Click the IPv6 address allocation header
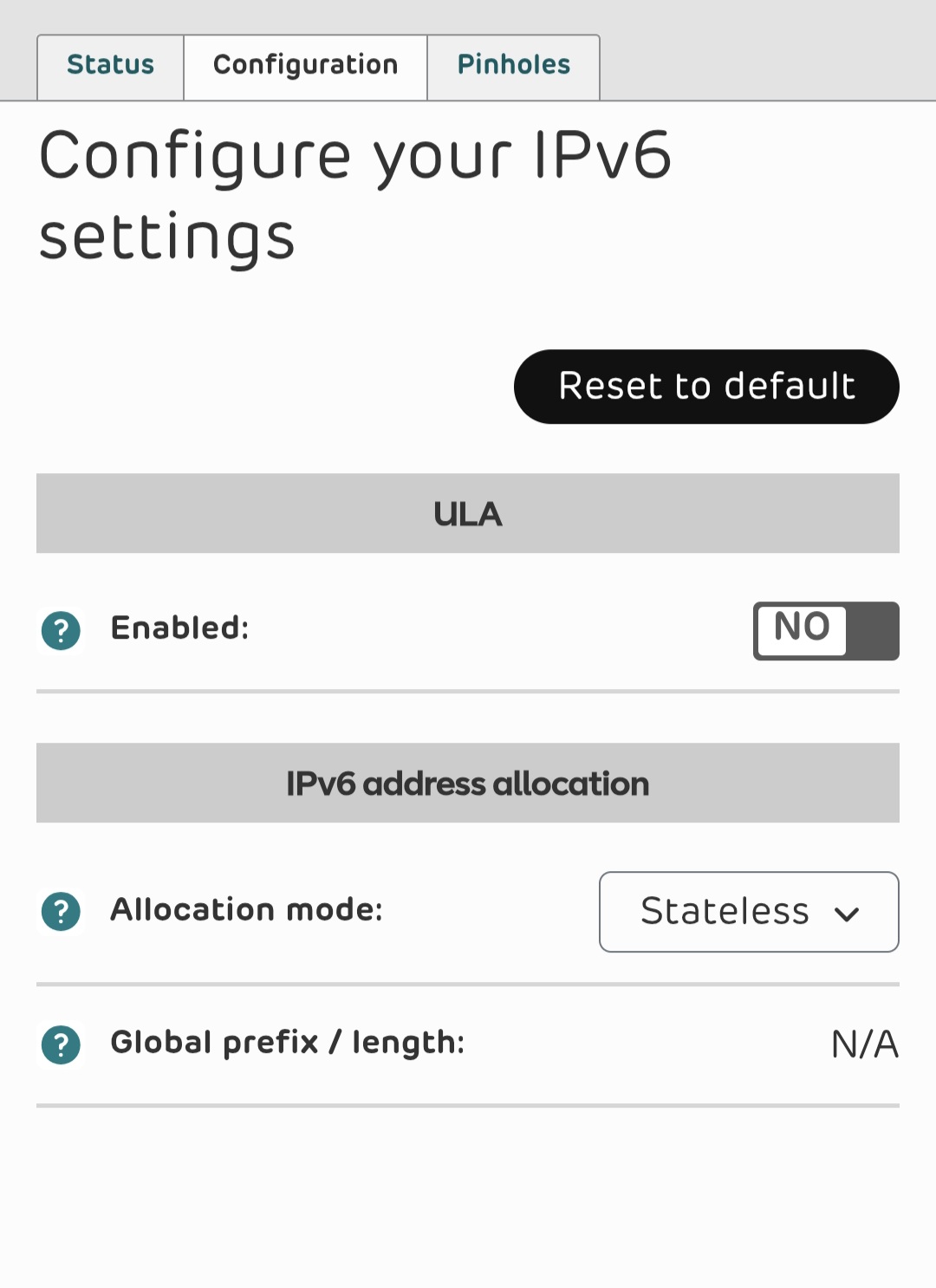Image resolution: width=936 pixels, height=1288 pixels. tap(468, 783)
